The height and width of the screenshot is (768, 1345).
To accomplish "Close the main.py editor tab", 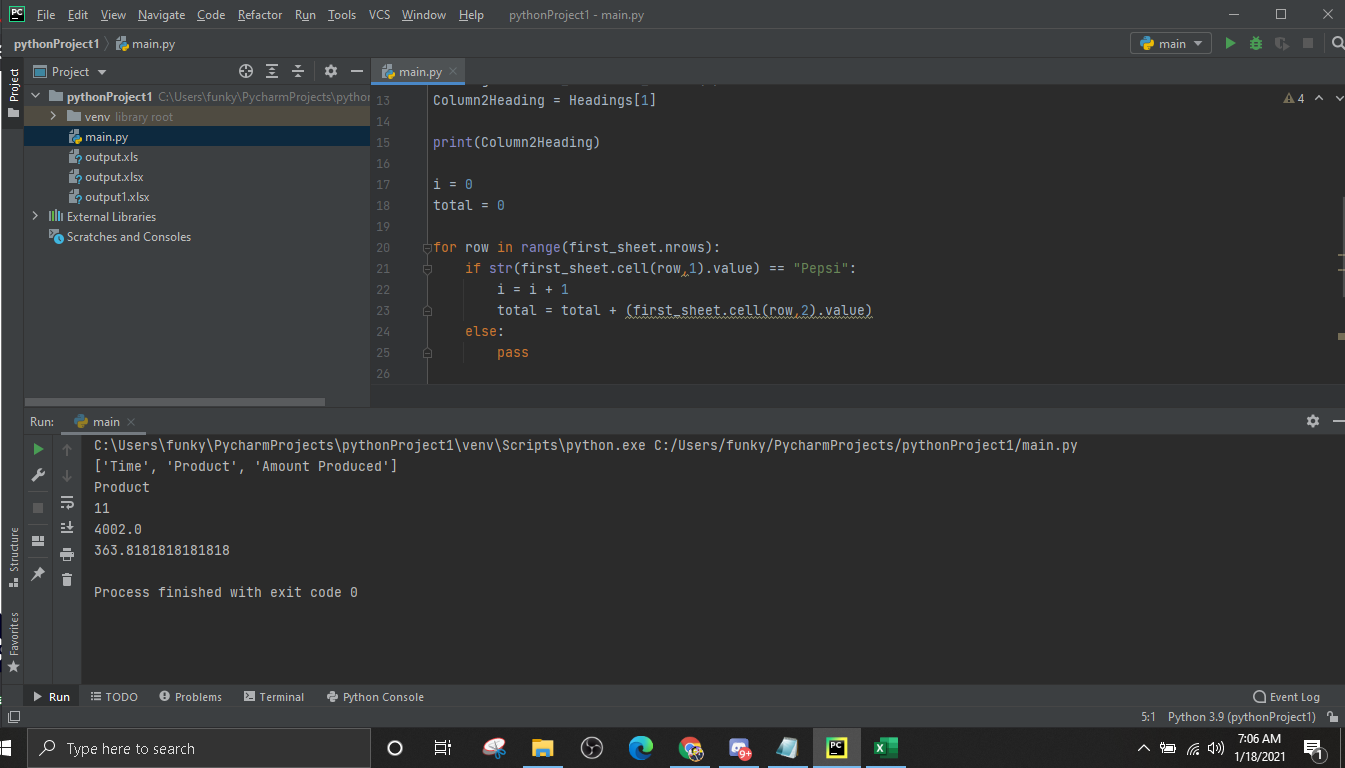I will click(x=453, y=72).
